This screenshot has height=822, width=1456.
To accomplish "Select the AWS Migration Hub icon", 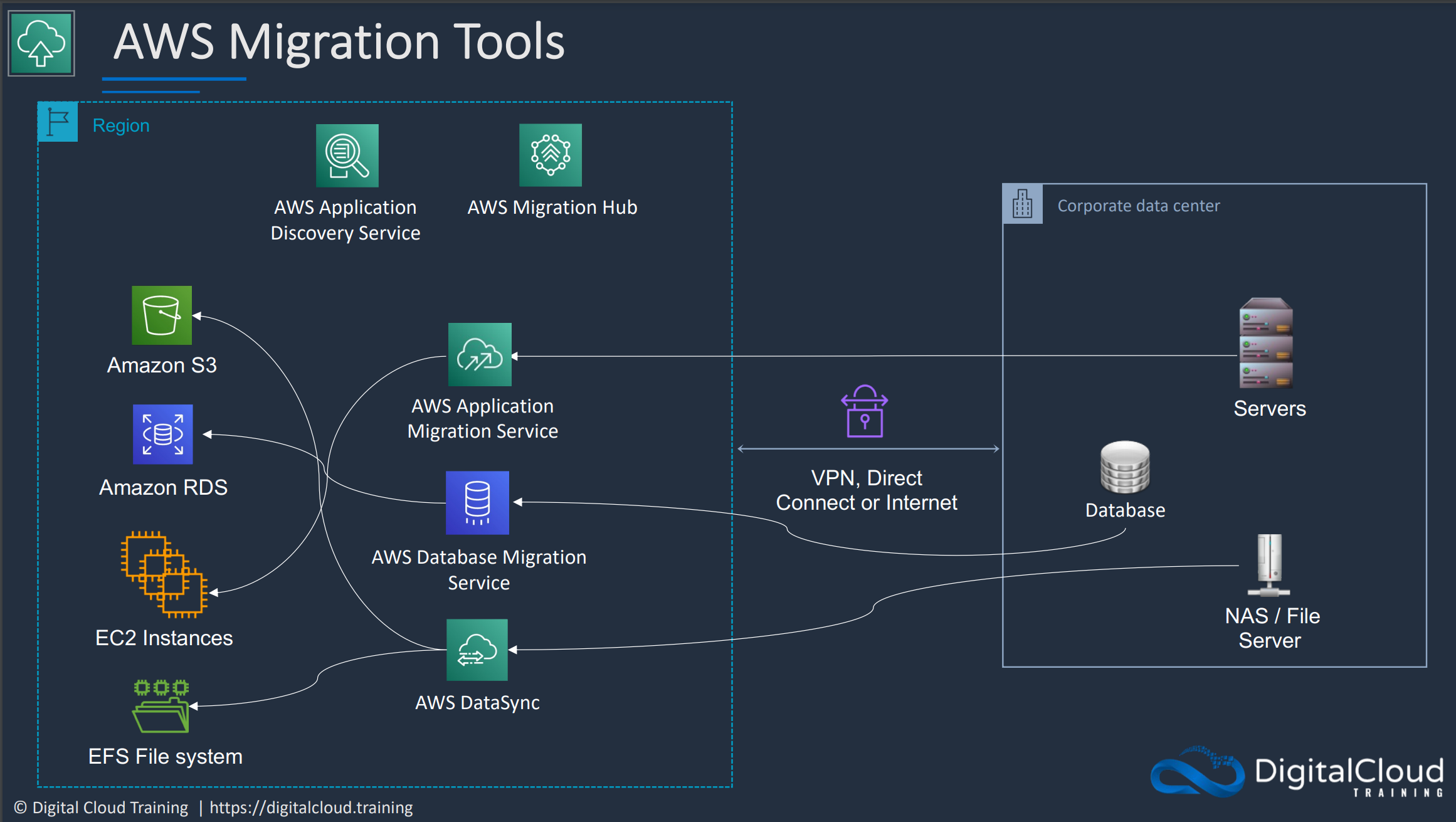I will pyautogui.click(x=550, y=155).
